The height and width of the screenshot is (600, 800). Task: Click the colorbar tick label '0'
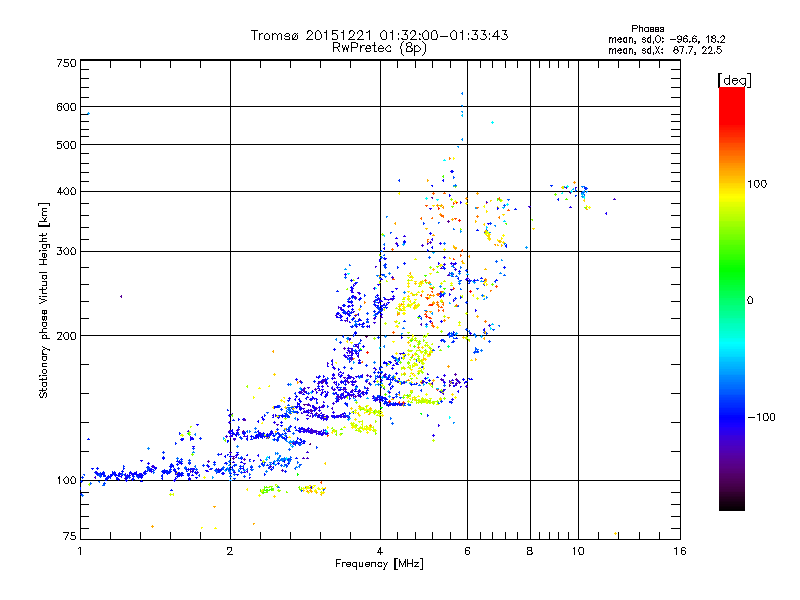(750, 300)
